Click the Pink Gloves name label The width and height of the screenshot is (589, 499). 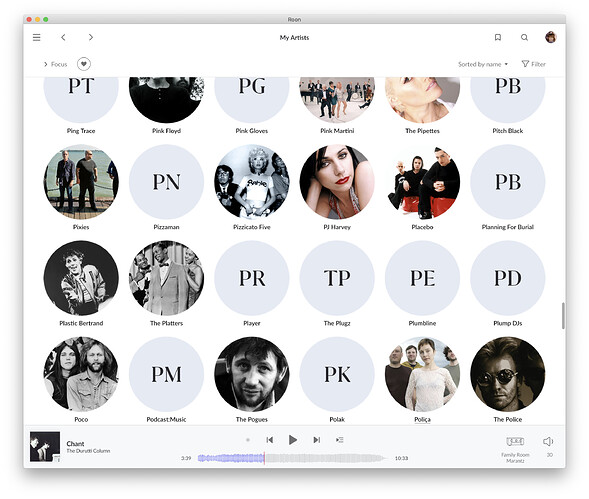tap(252, 131)
